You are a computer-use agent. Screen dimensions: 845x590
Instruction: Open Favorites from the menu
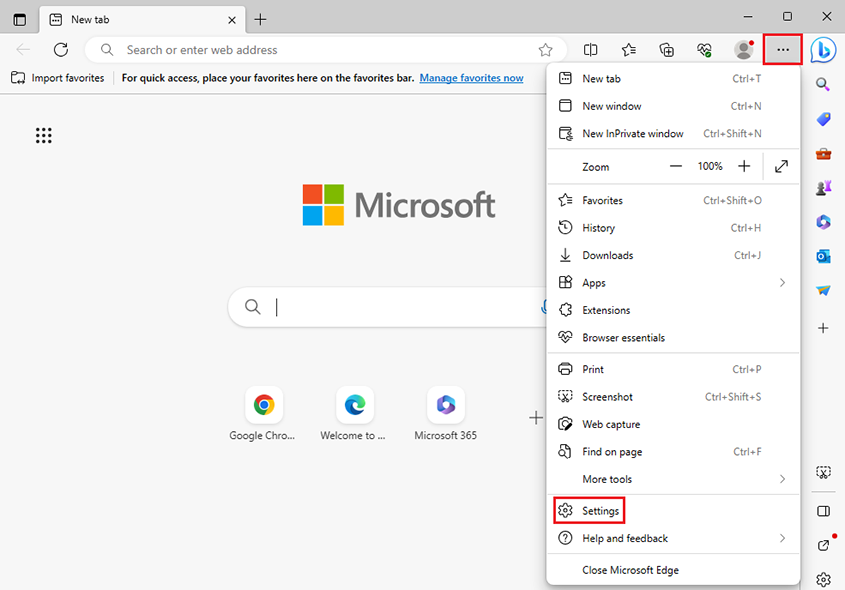[673, 200]
